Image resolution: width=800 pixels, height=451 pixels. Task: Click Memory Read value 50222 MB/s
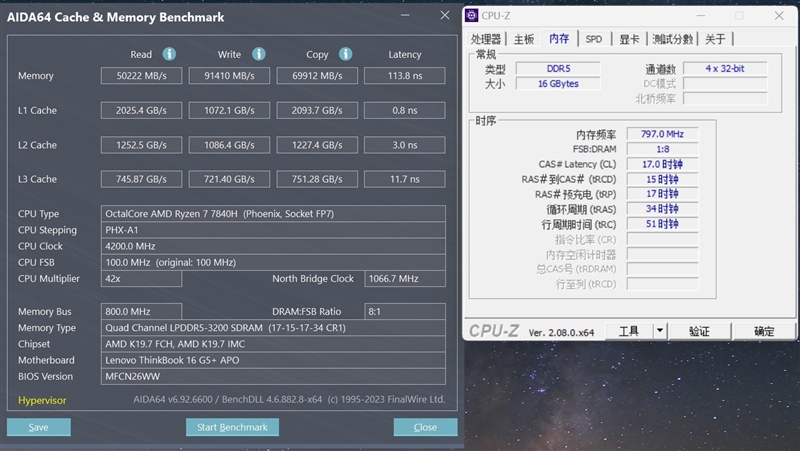click(141, 76)
